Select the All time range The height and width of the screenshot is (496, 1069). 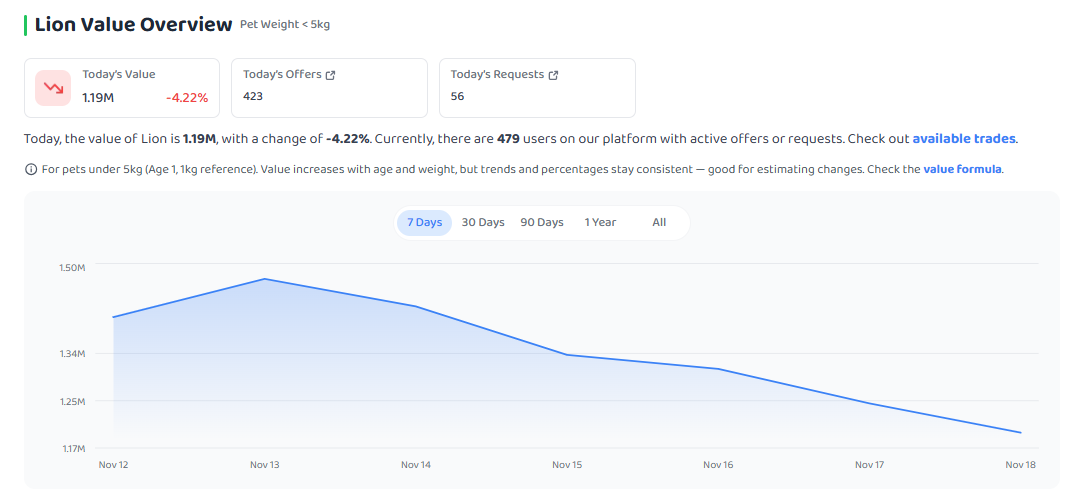pos(659,223)
